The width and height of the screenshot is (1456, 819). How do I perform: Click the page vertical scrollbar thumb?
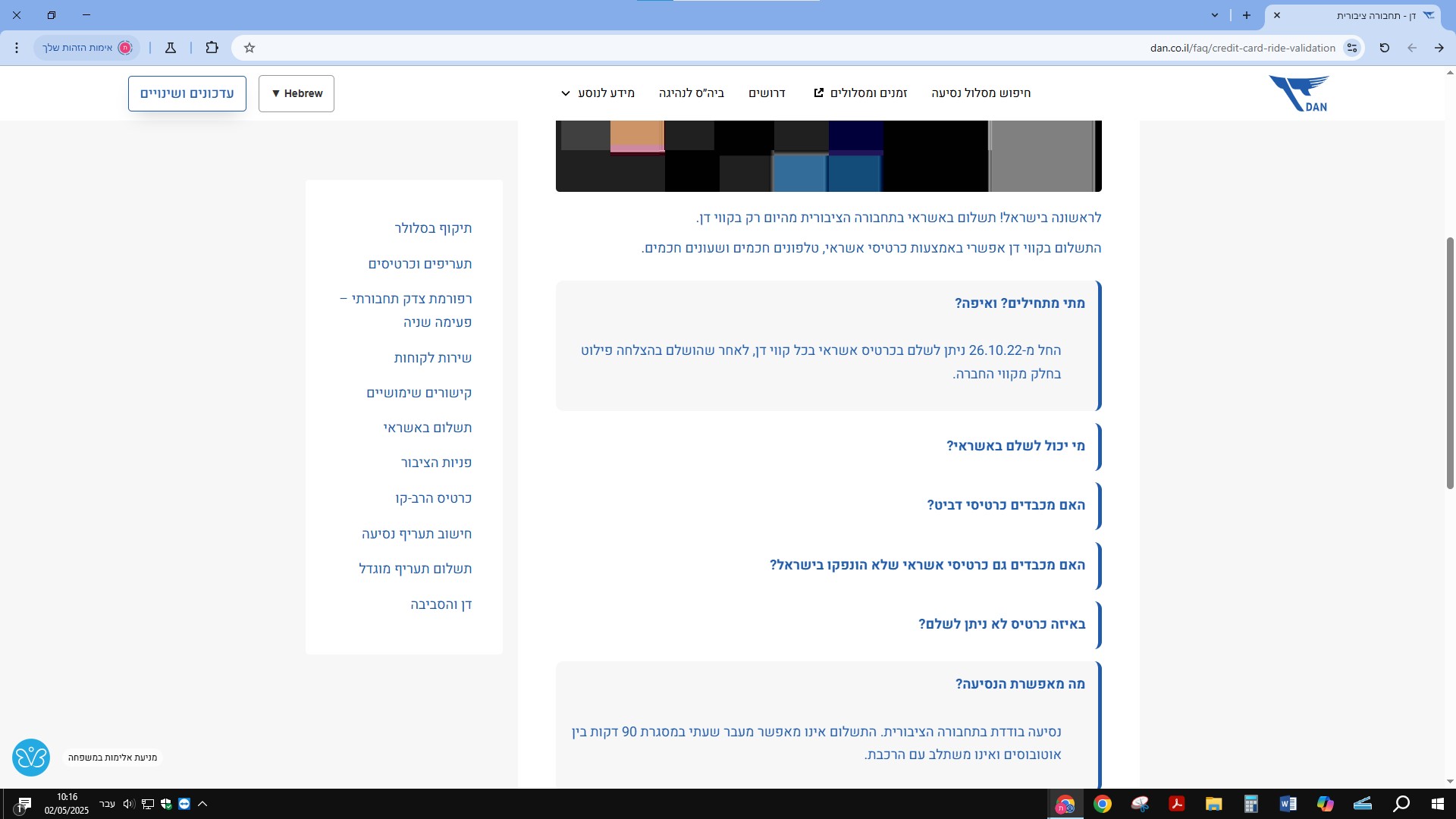tap(1450, 364)
